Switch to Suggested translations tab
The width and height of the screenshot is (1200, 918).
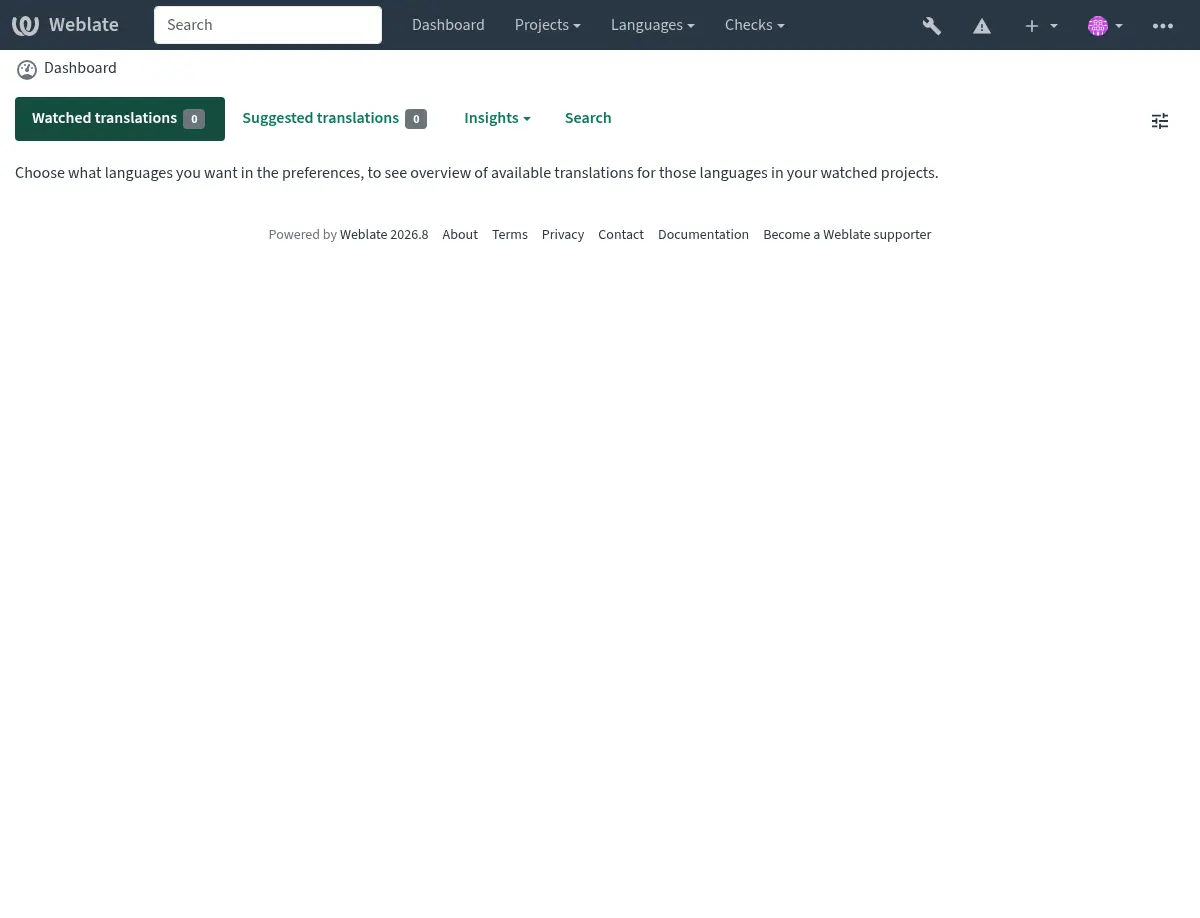click(x=334, y=119)
